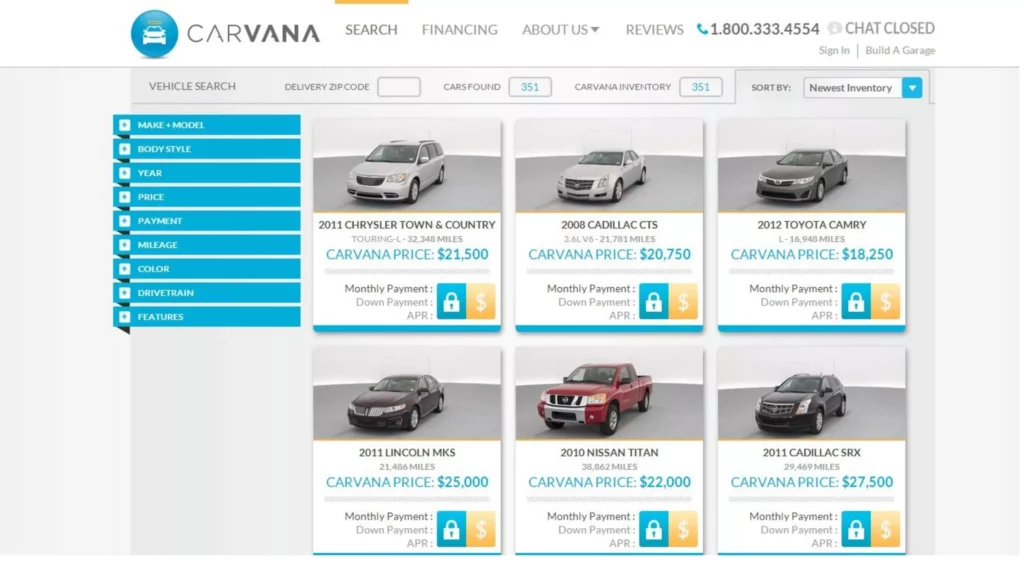Expand the Price filter
The width and height of the screenshot is (1024, 576).
tap(207, 197)
